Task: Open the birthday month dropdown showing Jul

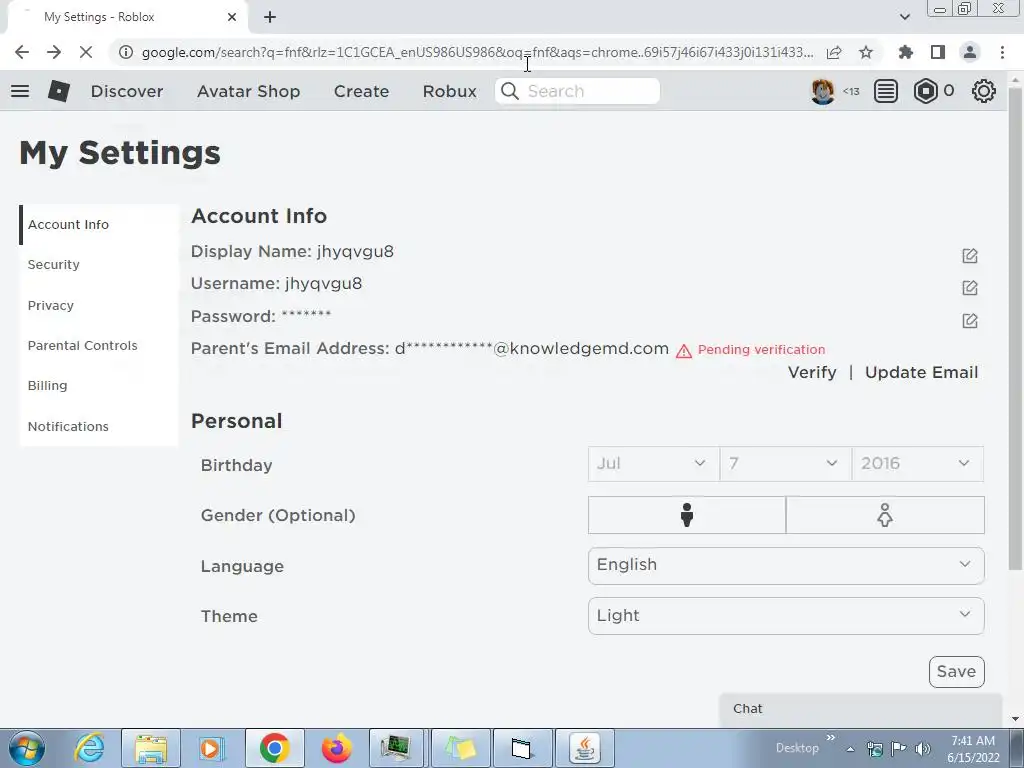Action: coord(654,464)
